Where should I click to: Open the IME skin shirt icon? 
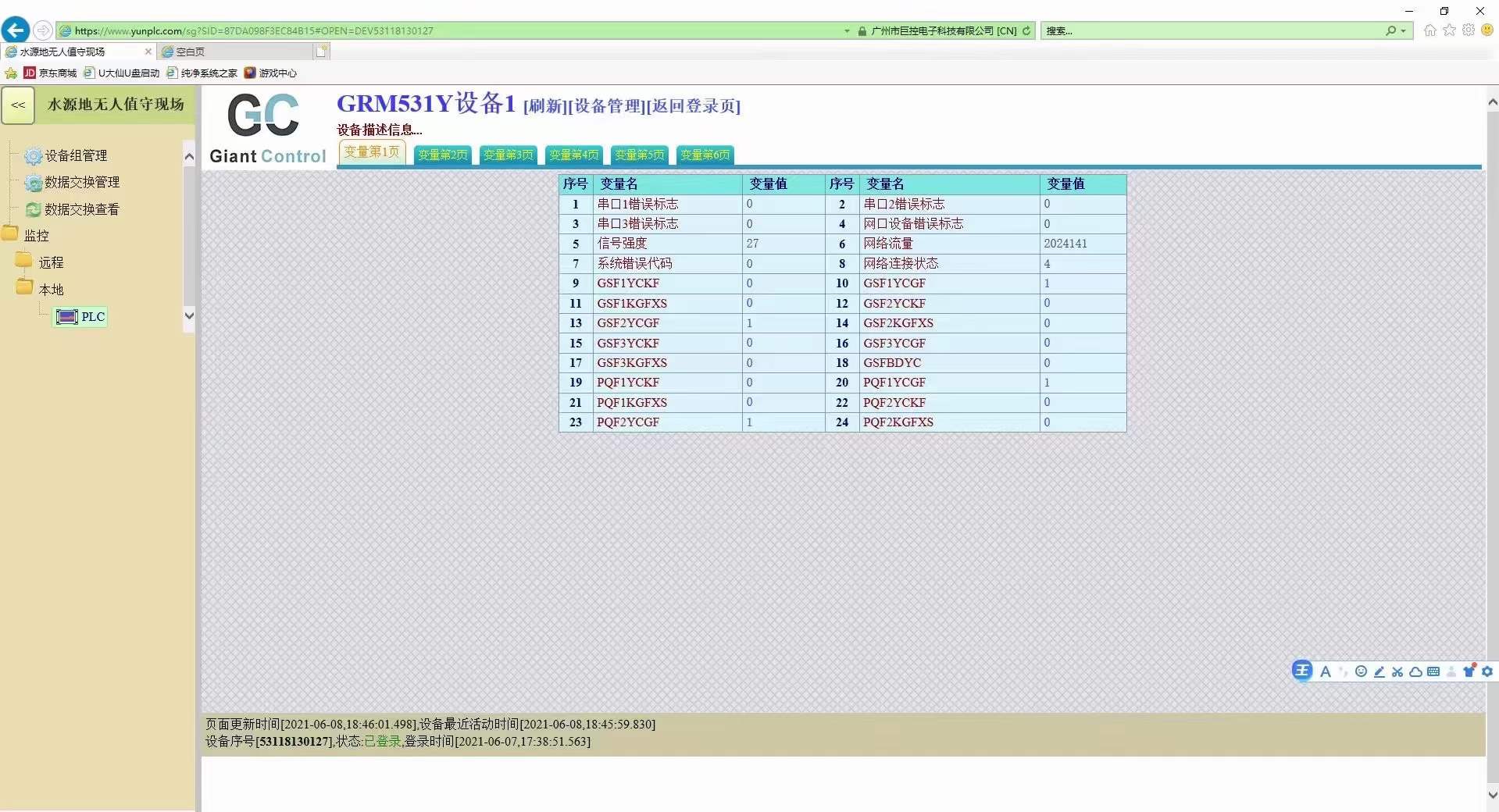coord(1469,671)
